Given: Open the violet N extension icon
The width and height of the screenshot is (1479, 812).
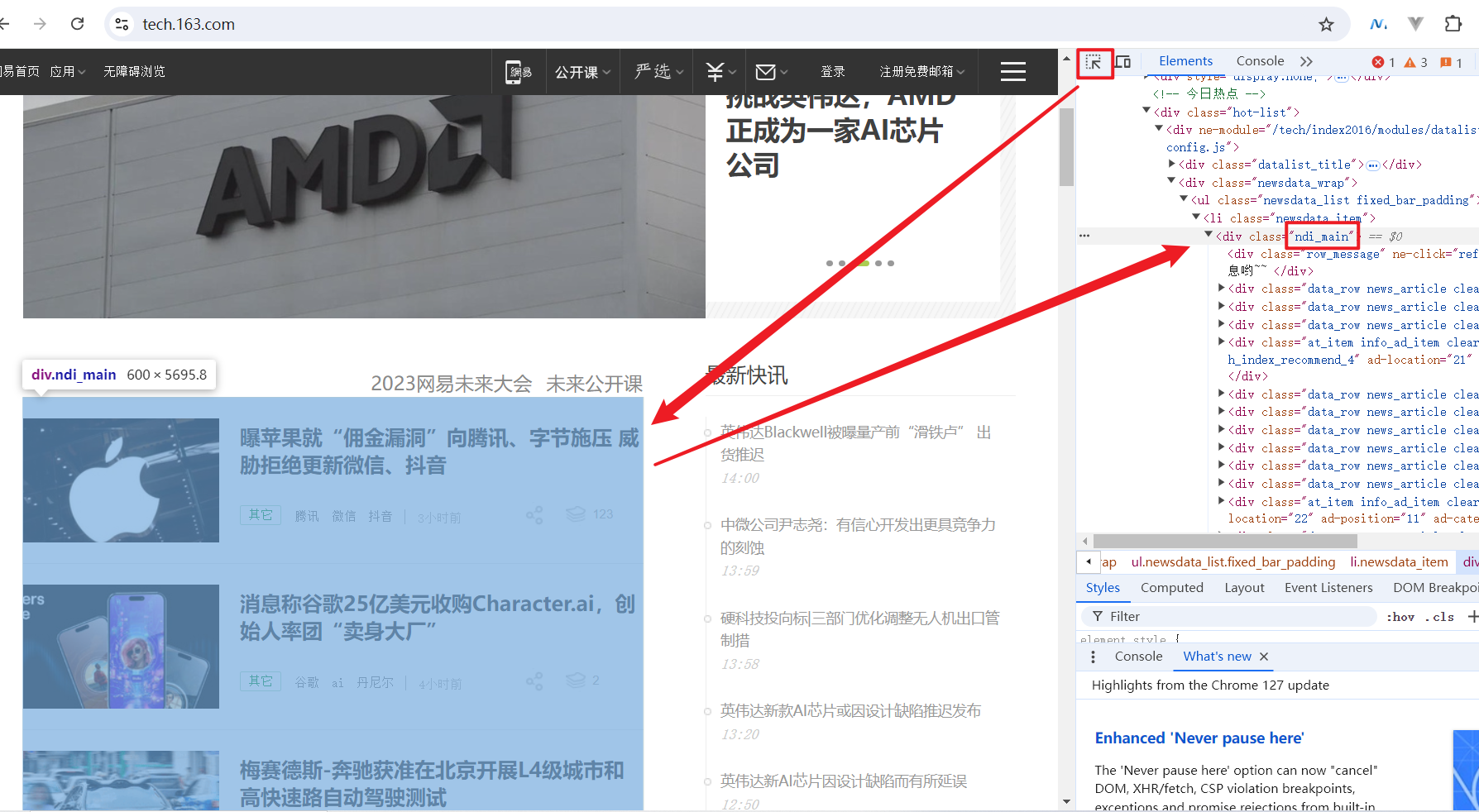Looking at the screenshot, I should (1378, 24).
